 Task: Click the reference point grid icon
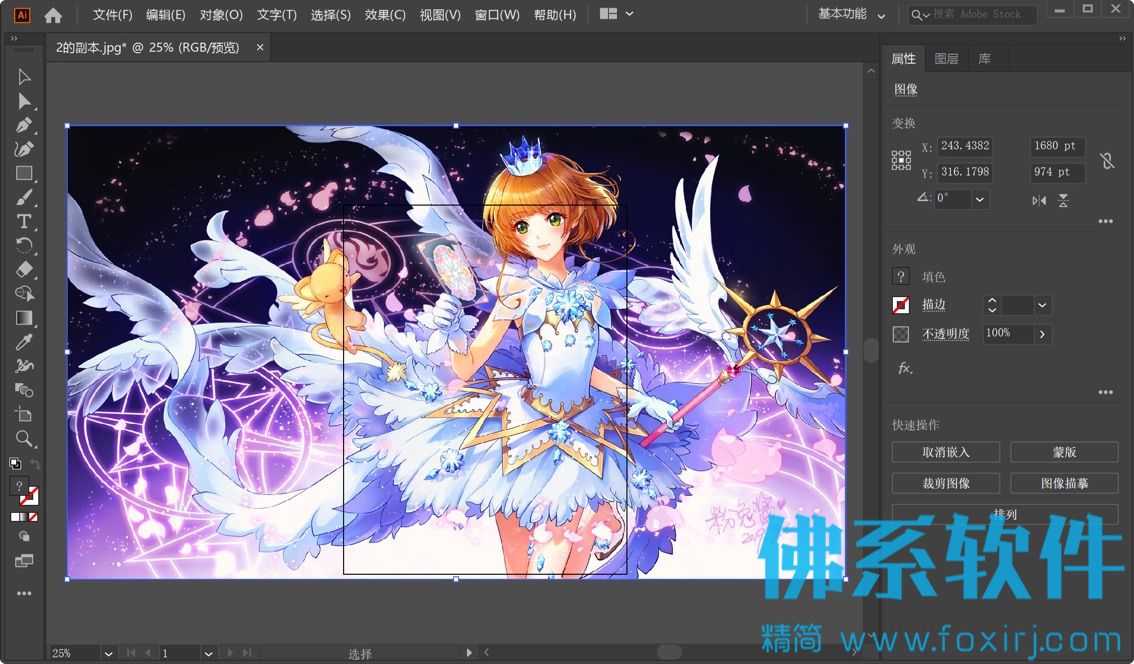(x=901, y=160)
